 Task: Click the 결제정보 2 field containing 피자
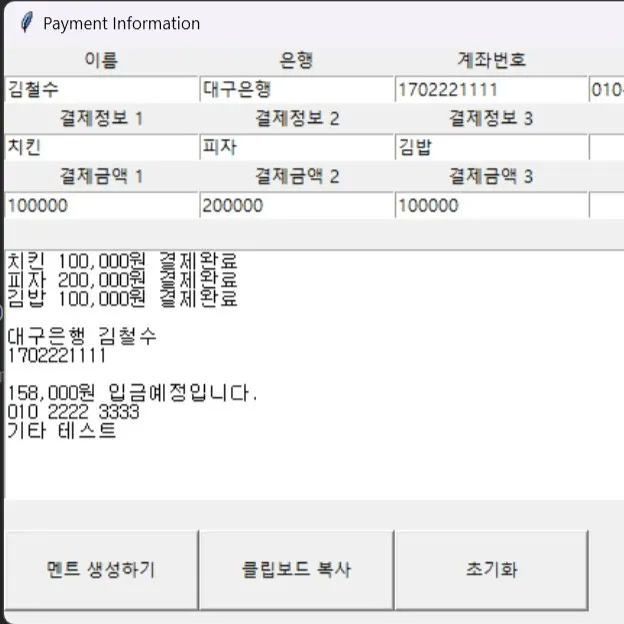click(x=296, y=147)
